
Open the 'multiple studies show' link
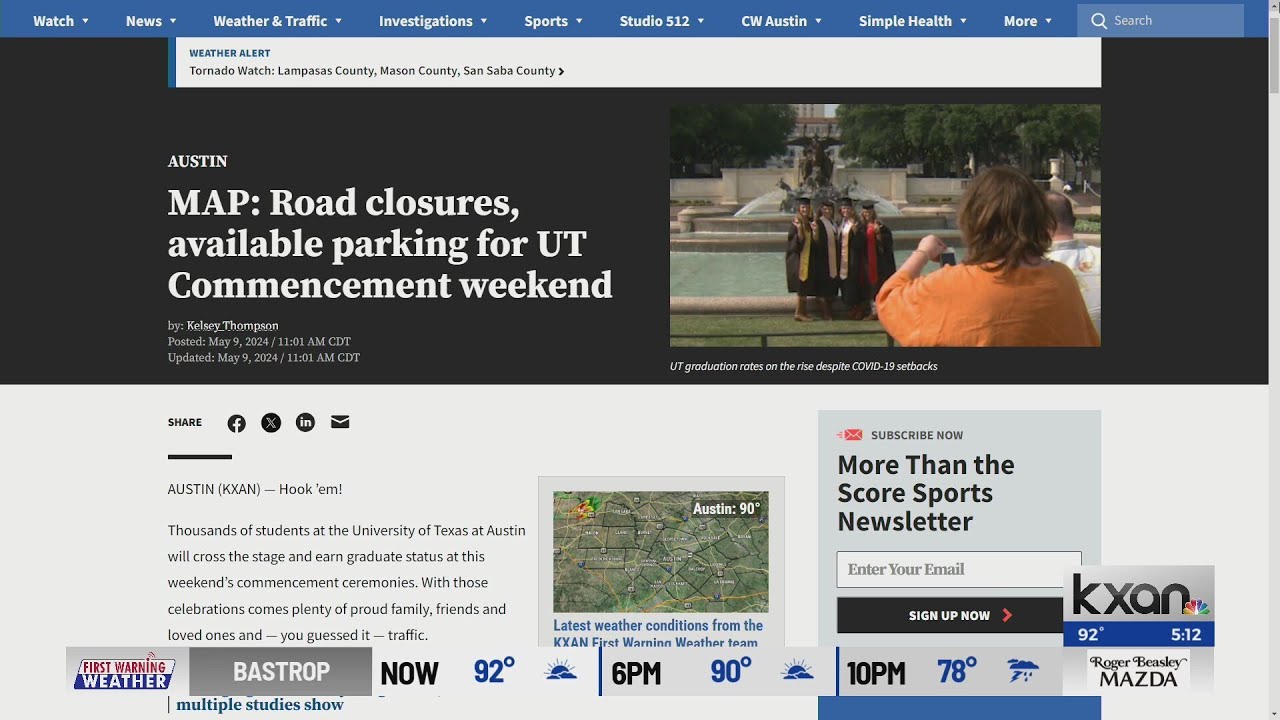tap(260, 705)
